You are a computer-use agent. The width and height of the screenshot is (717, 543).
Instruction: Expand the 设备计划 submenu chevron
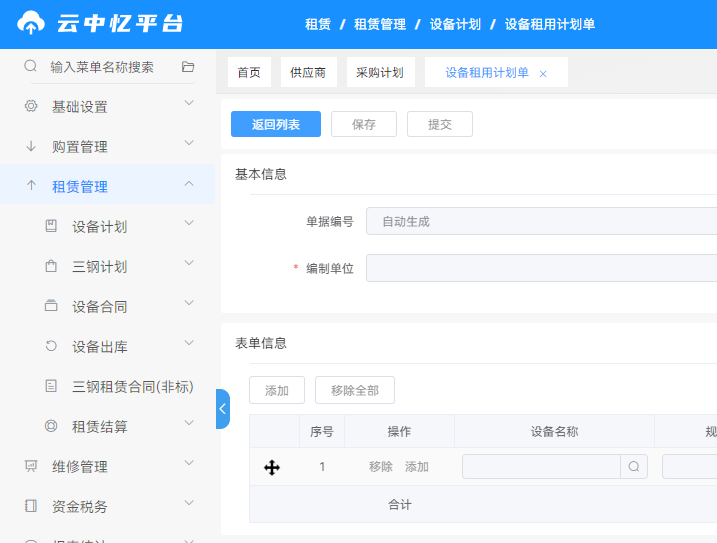click(x=189, y=223)
